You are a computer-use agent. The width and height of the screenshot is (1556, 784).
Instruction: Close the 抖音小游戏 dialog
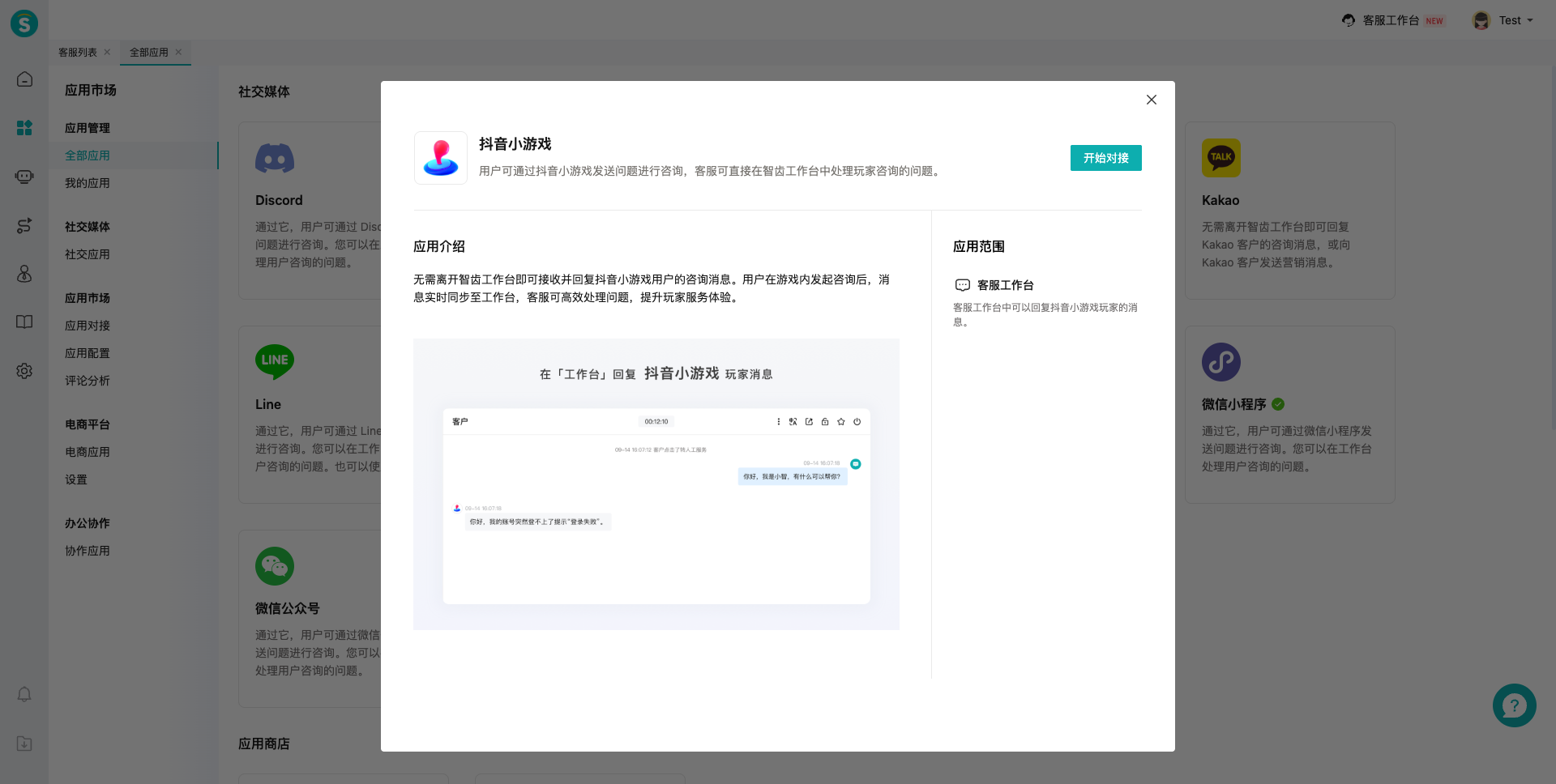(1152, 100)
